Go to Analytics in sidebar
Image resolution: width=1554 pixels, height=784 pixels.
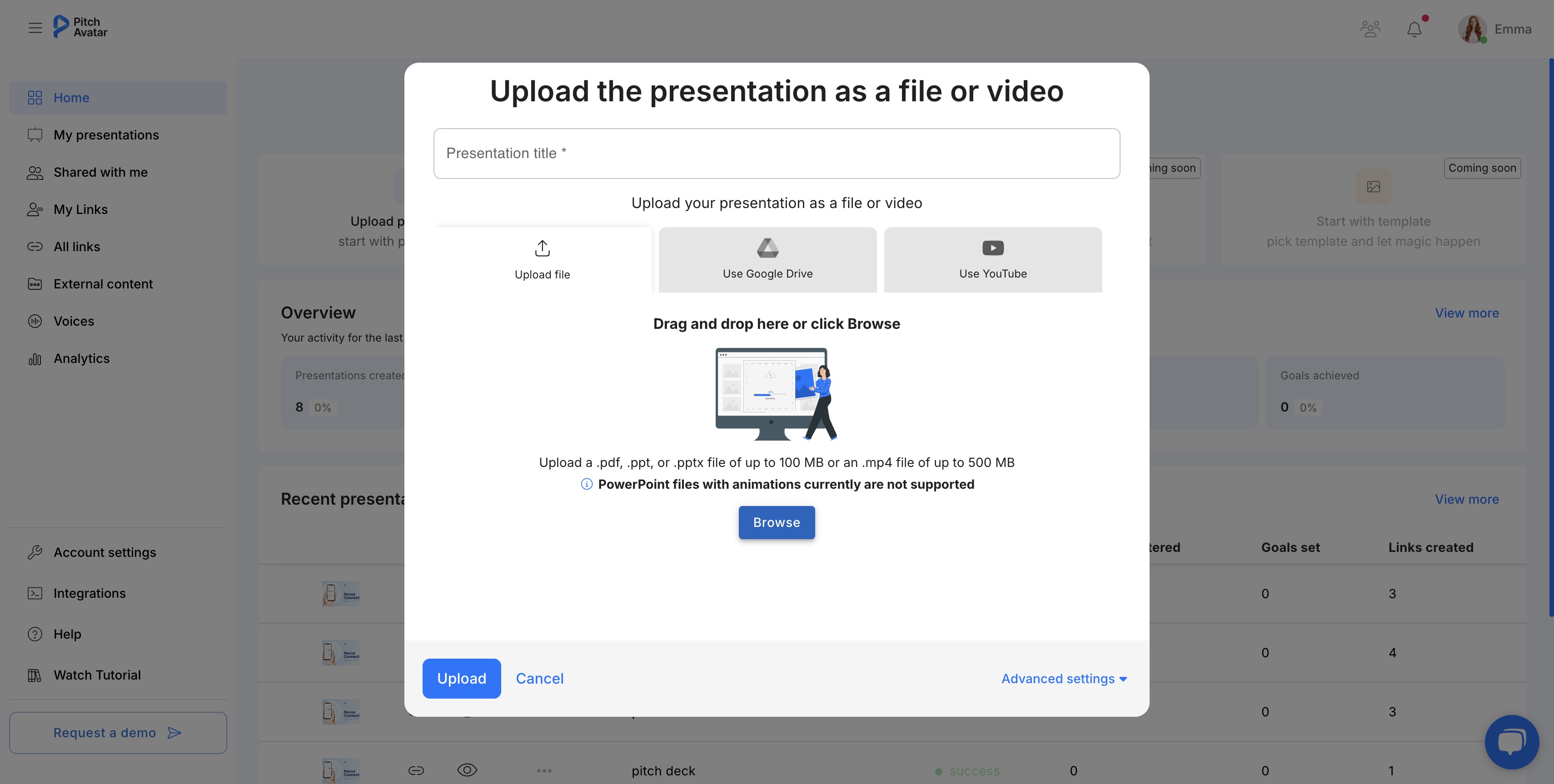[81, 358]
